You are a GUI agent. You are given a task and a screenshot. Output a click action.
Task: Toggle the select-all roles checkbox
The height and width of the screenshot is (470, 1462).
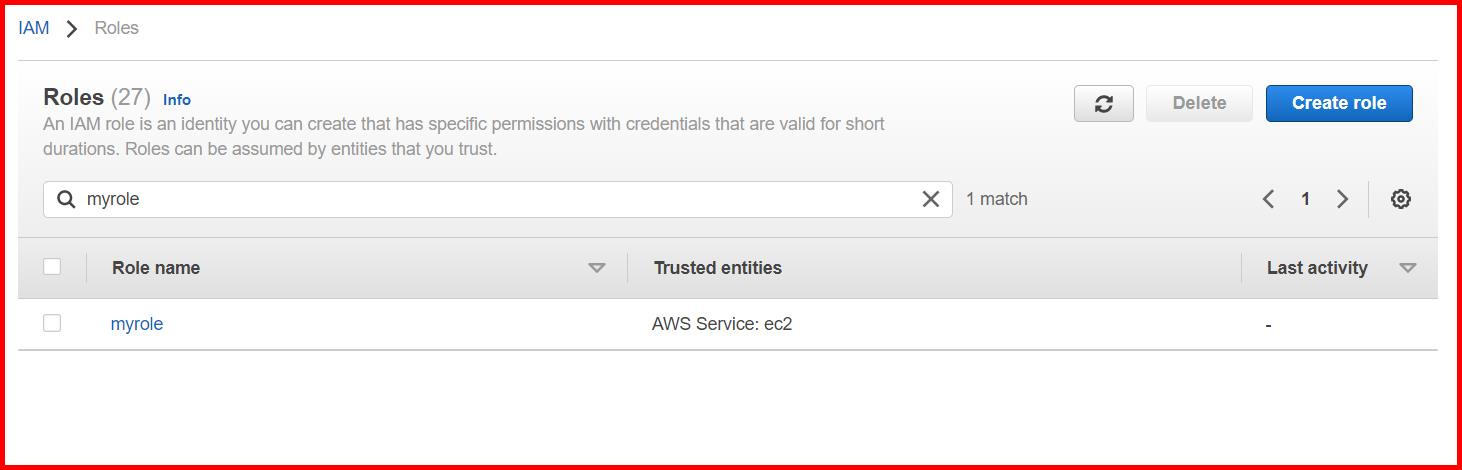52,266
